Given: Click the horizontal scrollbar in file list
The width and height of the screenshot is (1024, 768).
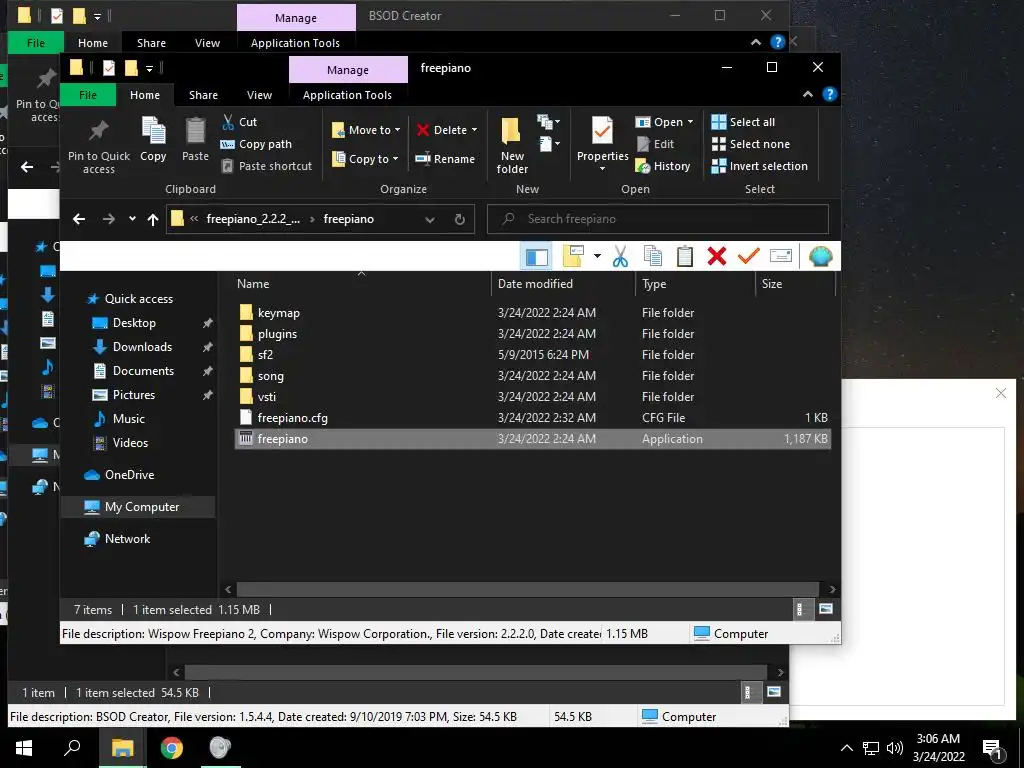Looking at the screenshot, I should click(x=528, y=589).
